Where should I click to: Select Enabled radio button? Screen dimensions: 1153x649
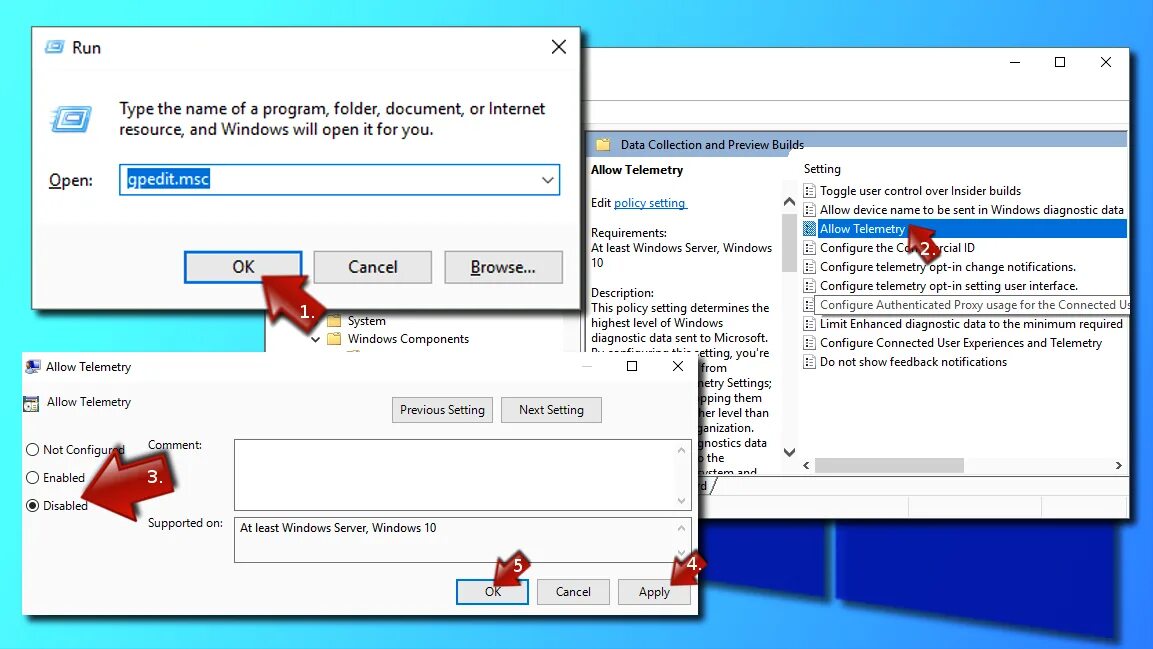(32, 477)
